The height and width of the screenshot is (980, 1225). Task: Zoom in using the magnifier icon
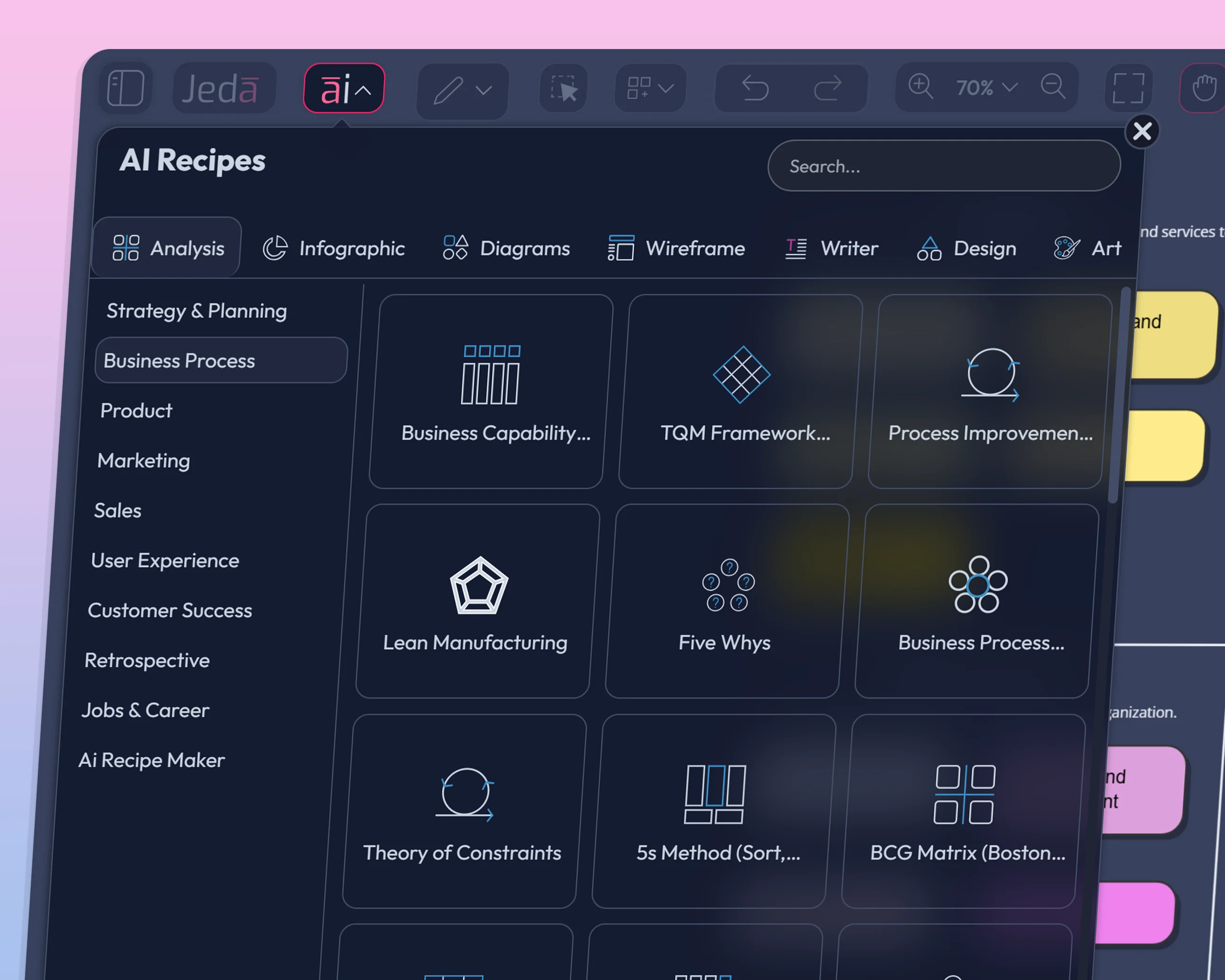click(921, 87)
